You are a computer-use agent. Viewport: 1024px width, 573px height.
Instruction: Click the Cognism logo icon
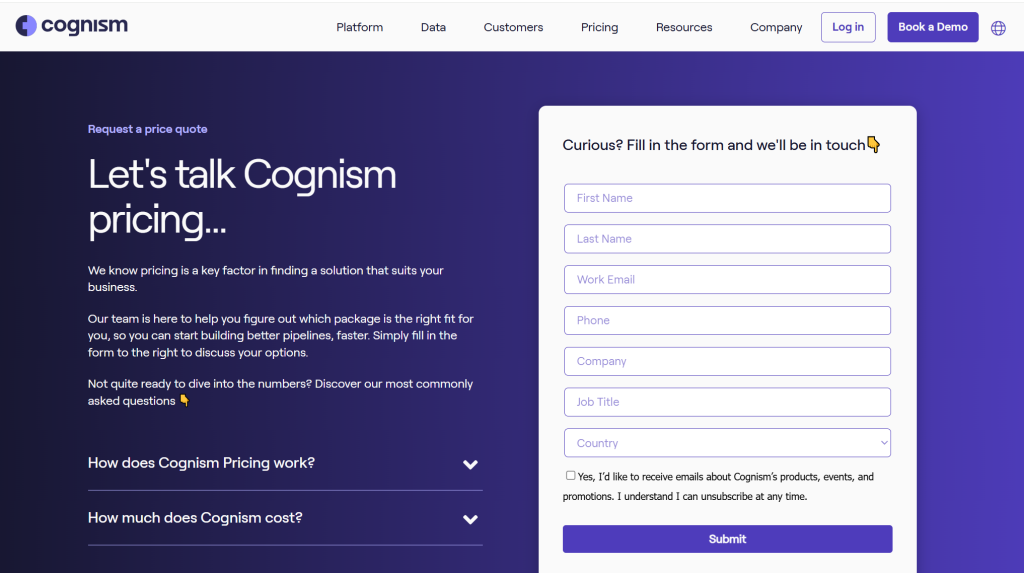[26, 26]
